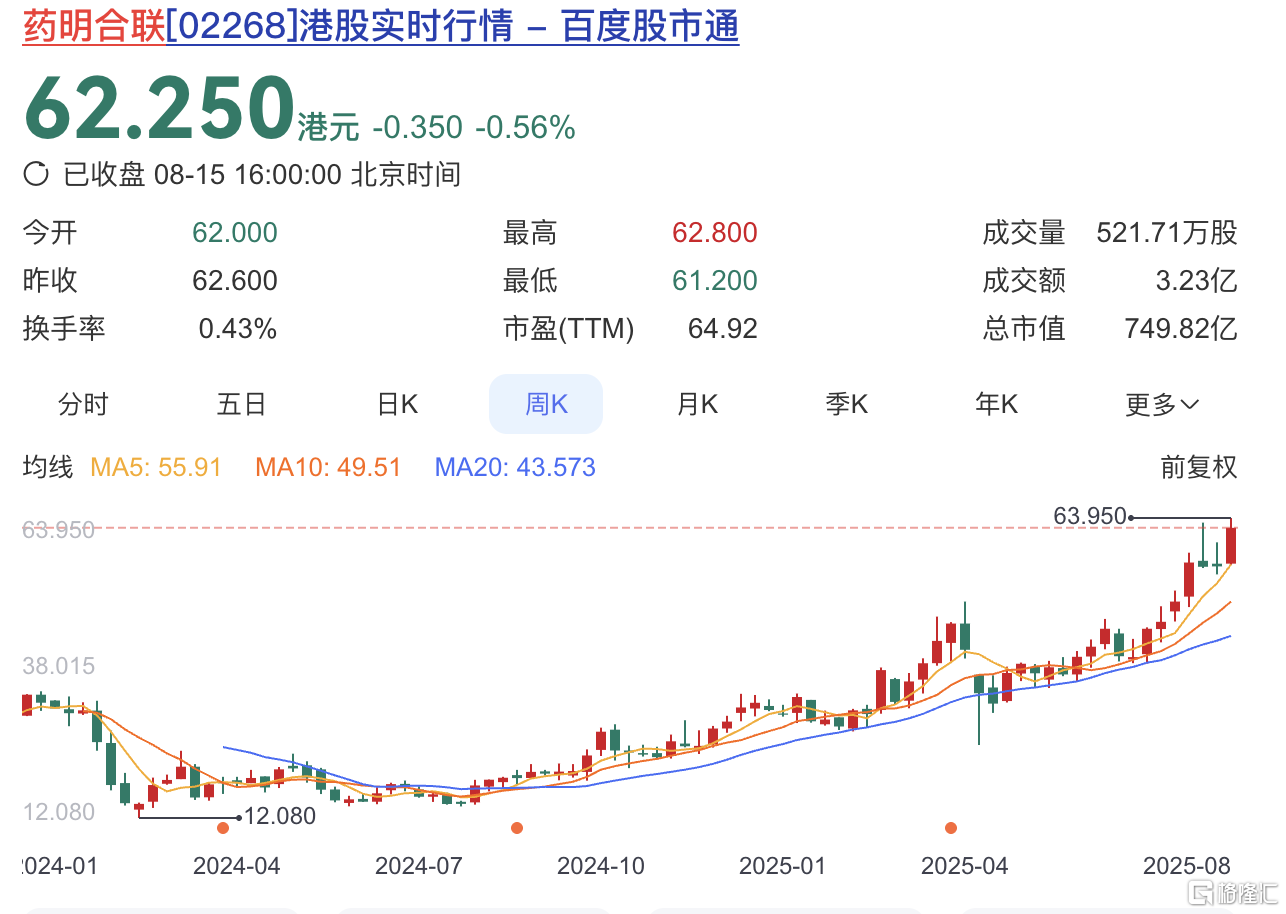Click the 最高 value 62.800
The width and height of the screenshot is (1286, 914).
click(x=715, y=233)
